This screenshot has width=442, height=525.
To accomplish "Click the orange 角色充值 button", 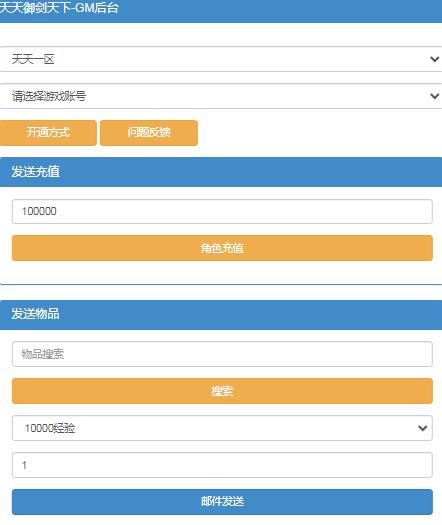I will [x=222, y=248].
